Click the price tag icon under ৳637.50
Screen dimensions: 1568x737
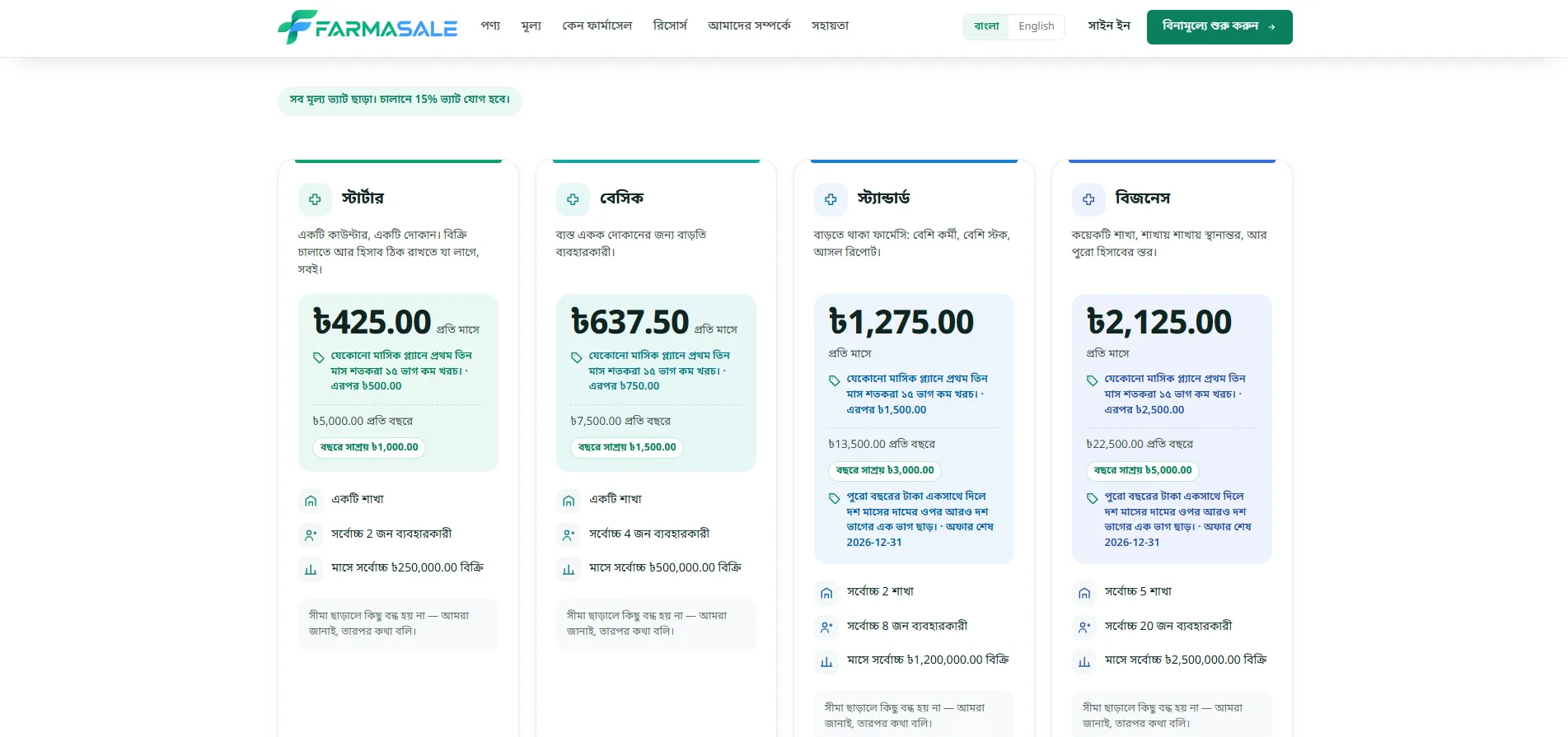[x=576, y=357]
